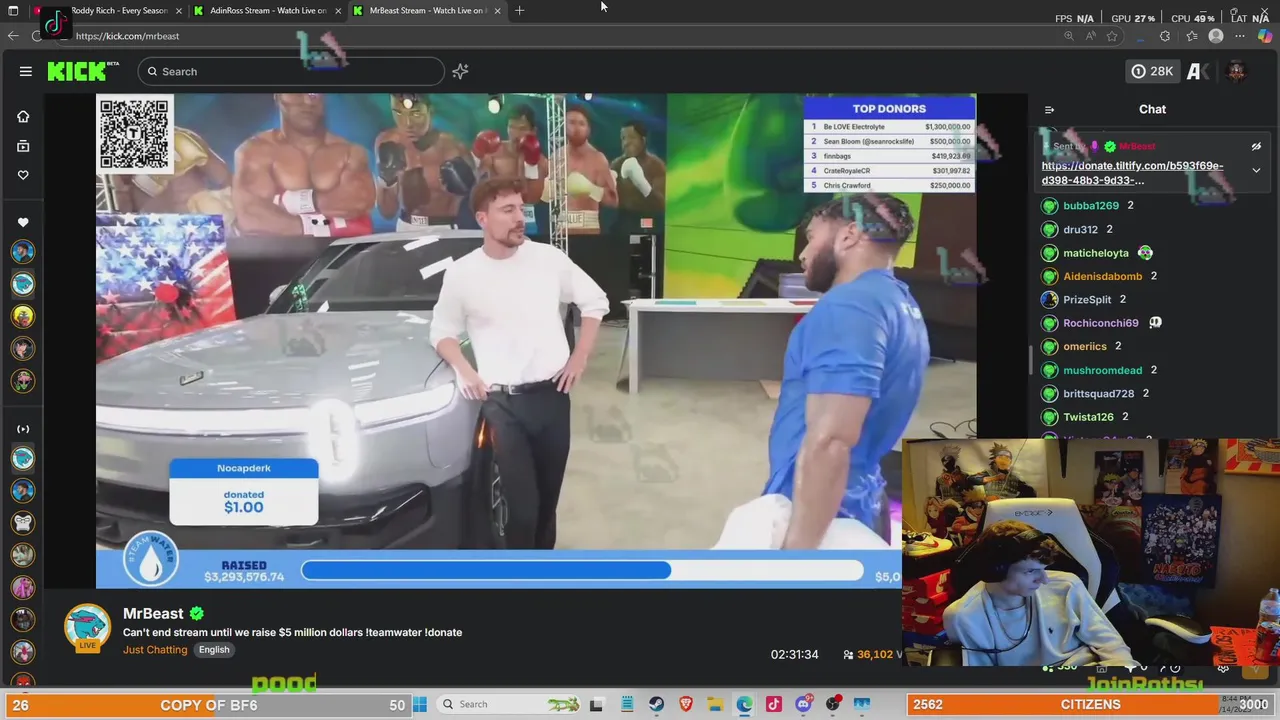
Task: Open browser Settings and more menu
Action: click(1240, 36)
